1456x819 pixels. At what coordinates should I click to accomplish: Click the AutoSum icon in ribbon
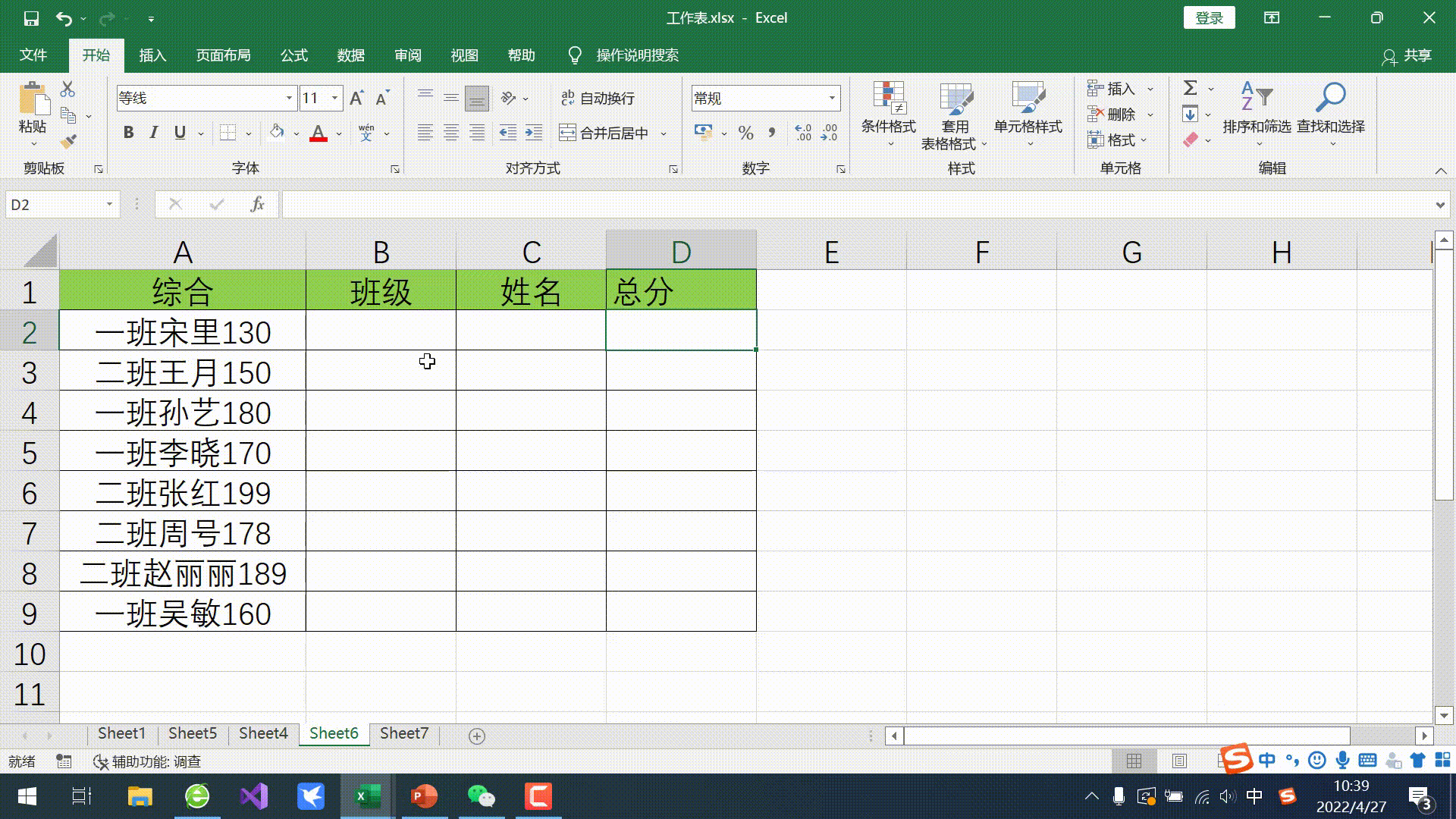[1192, 88]
